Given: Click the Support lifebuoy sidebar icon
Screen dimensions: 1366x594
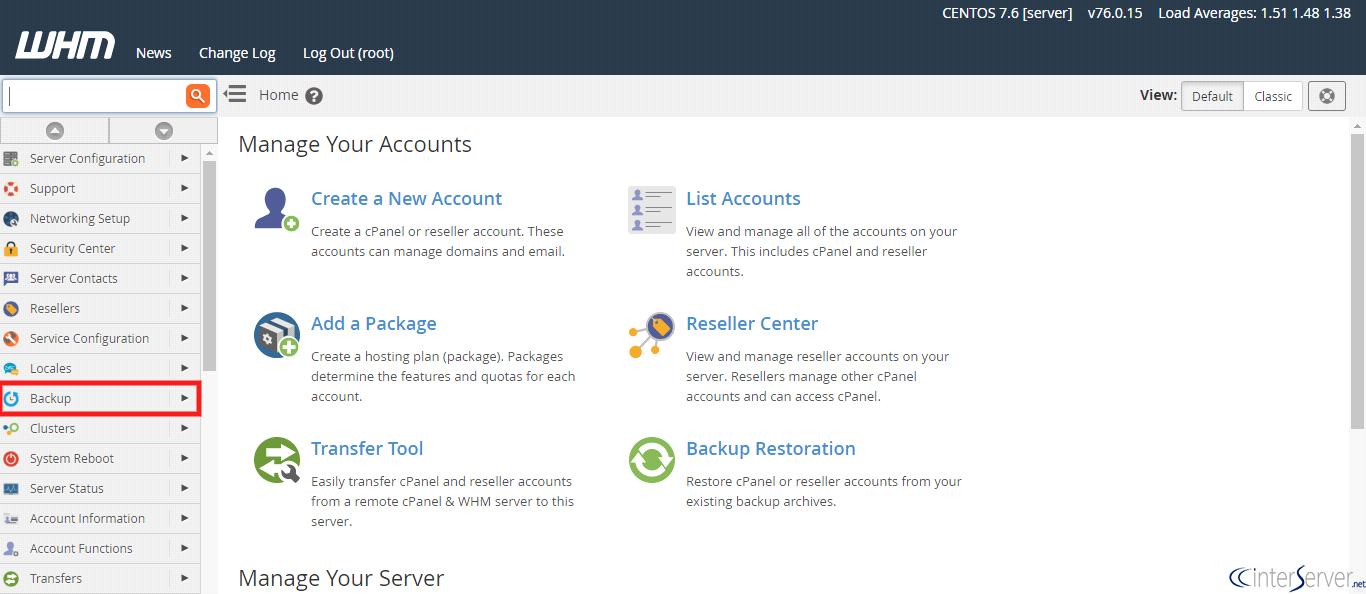Looking at the screenshot, I should [11, 188].
